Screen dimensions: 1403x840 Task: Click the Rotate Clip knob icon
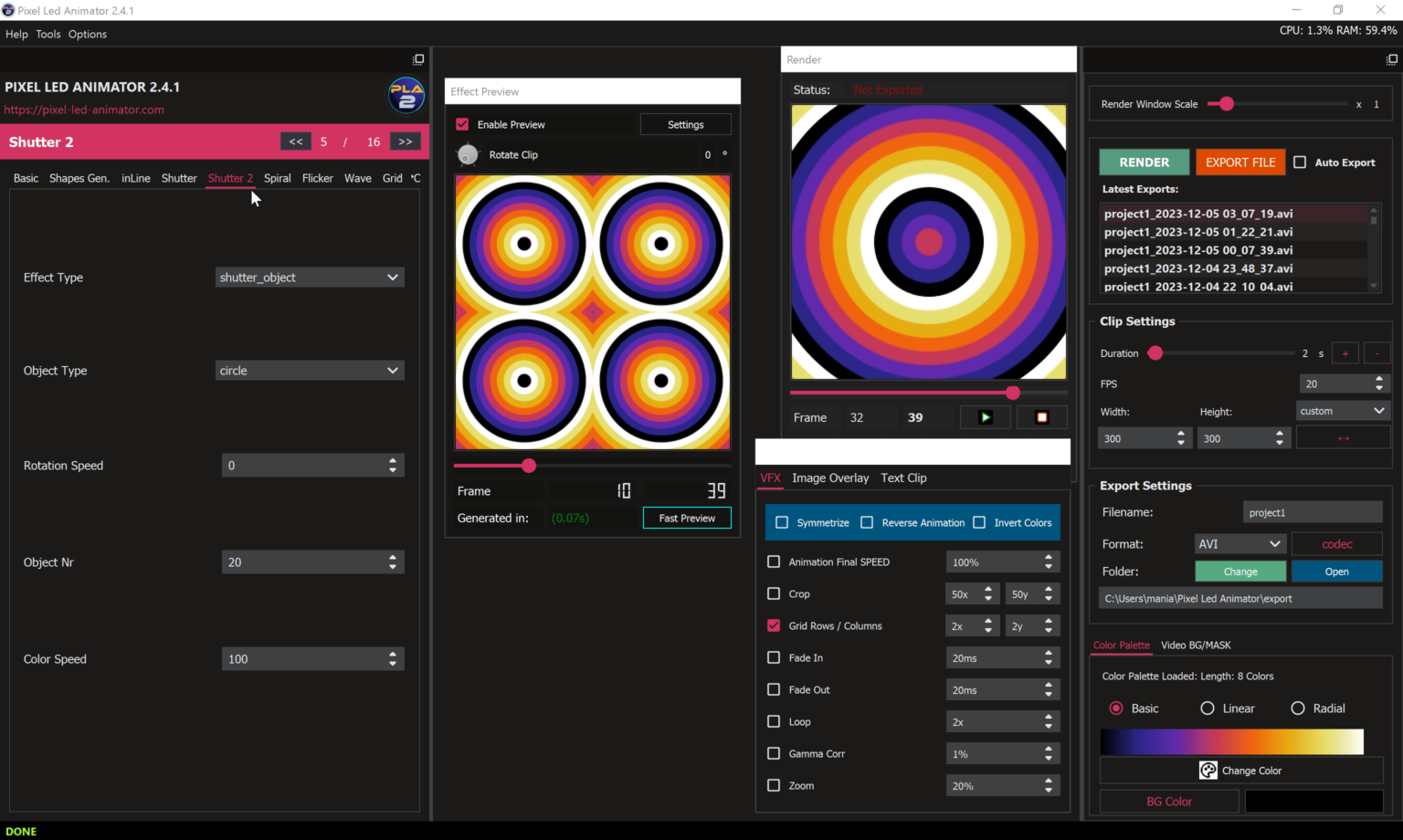tap(468, 154)
